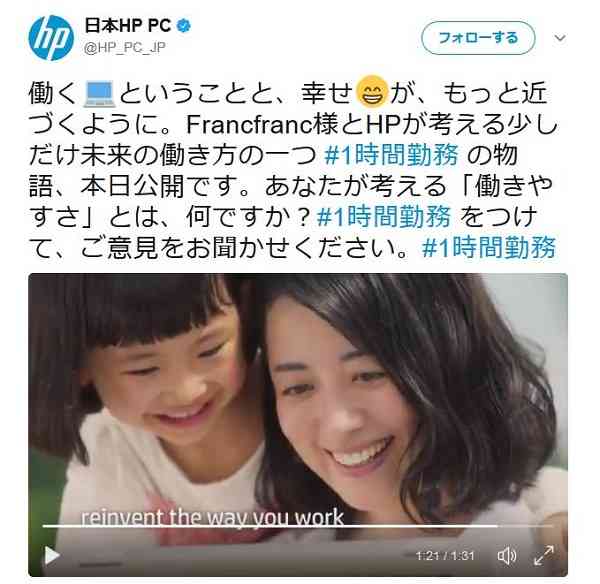Click the laptop emoji in the tweet
The image size is (600, 584).
99,94
